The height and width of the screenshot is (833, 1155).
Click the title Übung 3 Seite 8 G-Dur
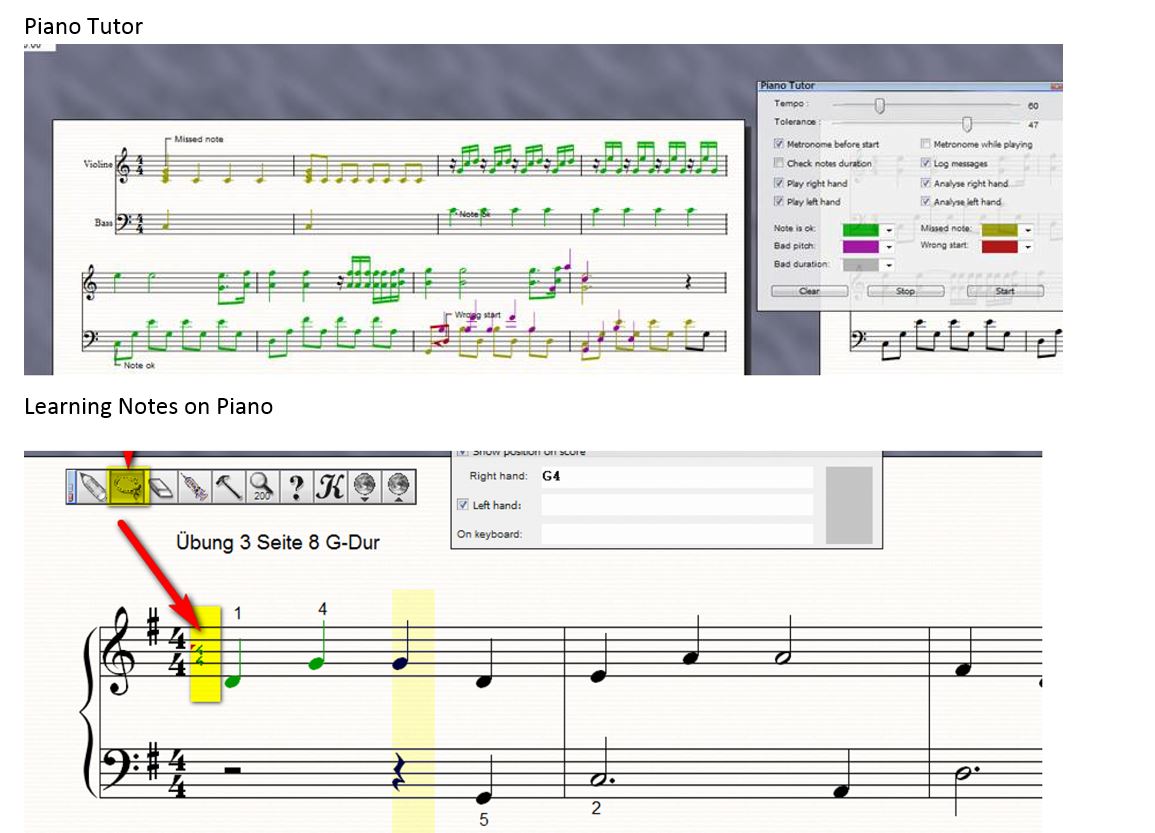point(278,543)
